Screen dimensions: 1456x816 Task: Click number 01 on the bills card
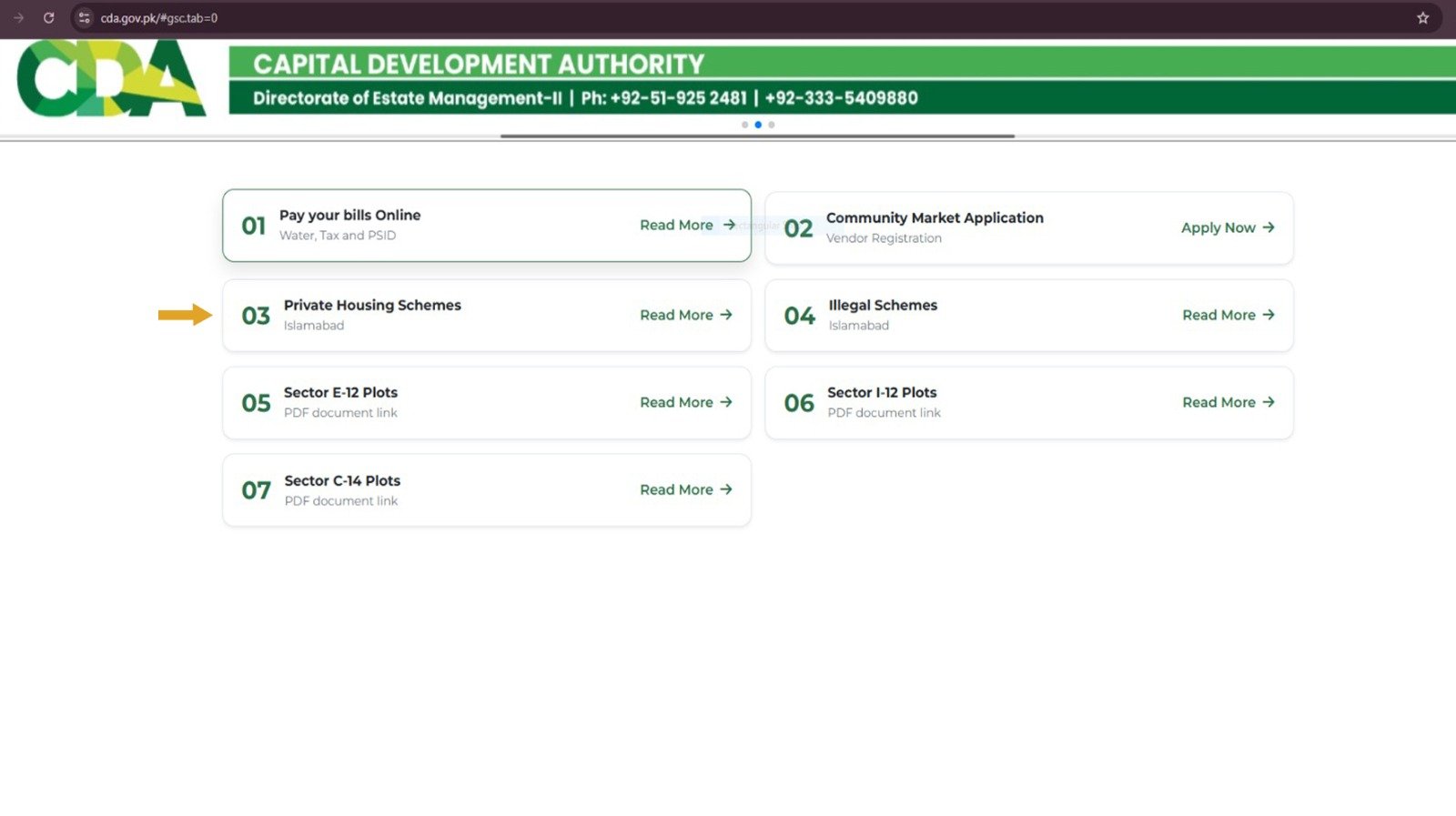click(253, 226)
